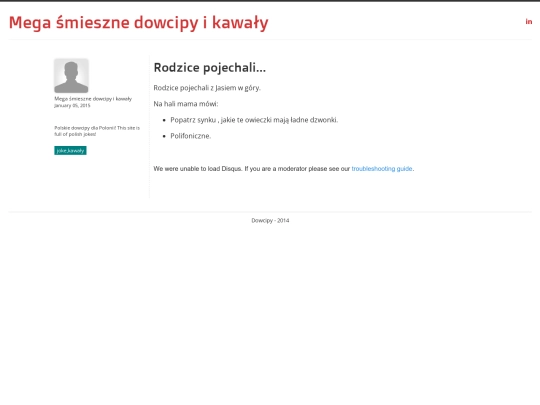Click the line 'Na hali mama mówi:'
540x405 pixels.
click(186, 104)
